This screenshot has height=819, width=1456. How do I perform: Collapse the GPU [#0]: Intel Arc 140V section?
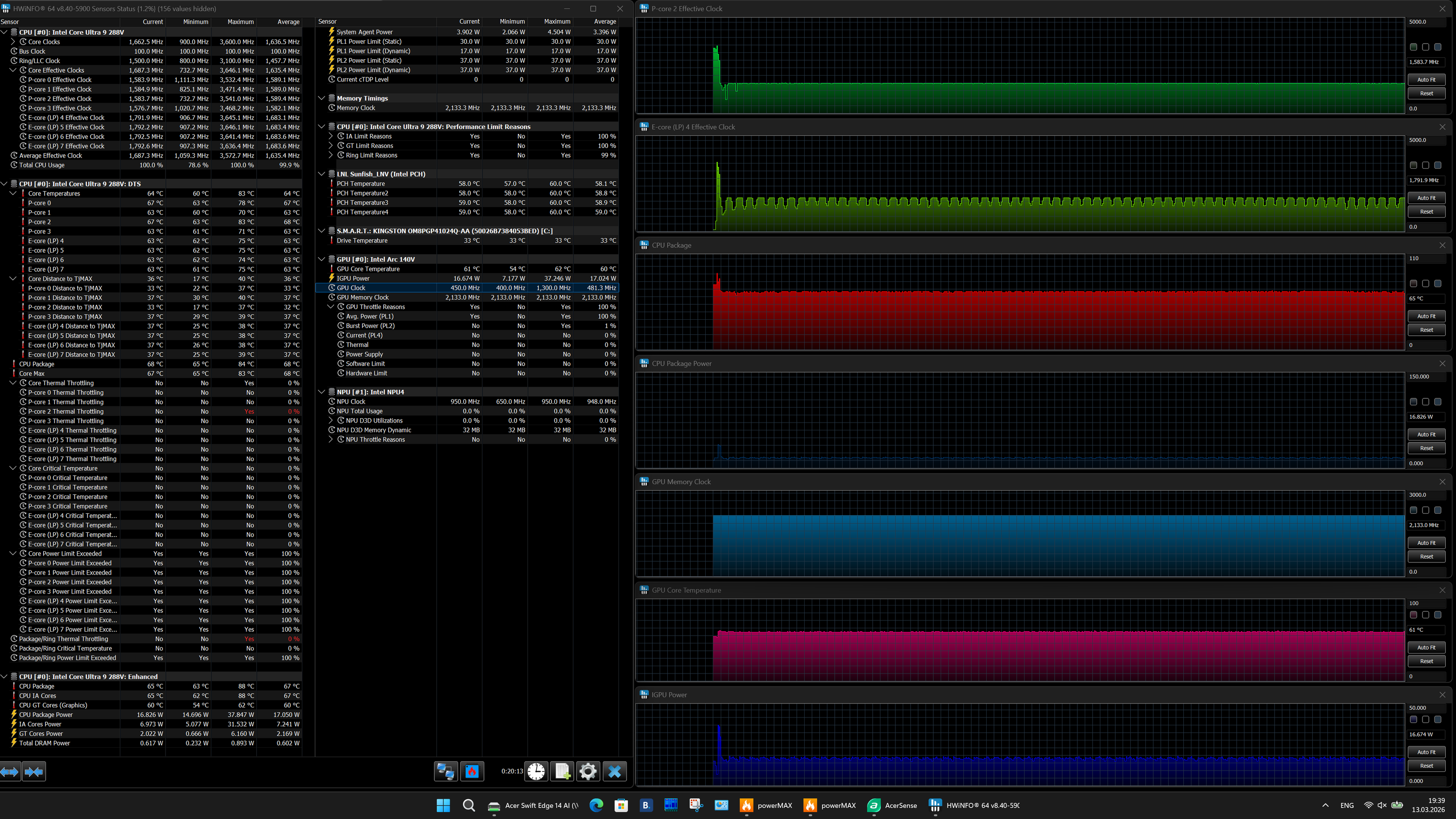(322, 260)
